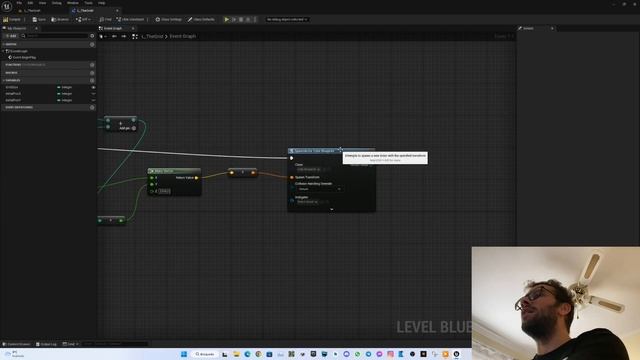The image size is (640, 360).
Task: Collapse the GRAPHS section
Action: tap(4, 44)
